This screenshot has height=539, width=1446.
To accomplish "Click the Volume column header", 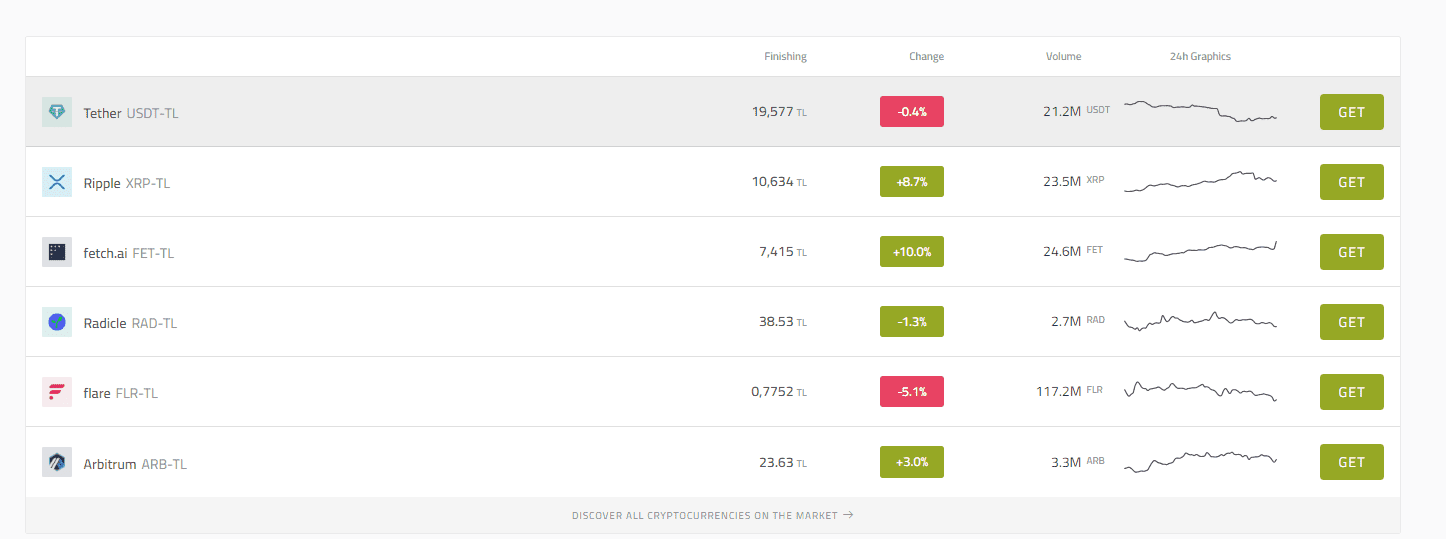I will [x=1063, y=57].
